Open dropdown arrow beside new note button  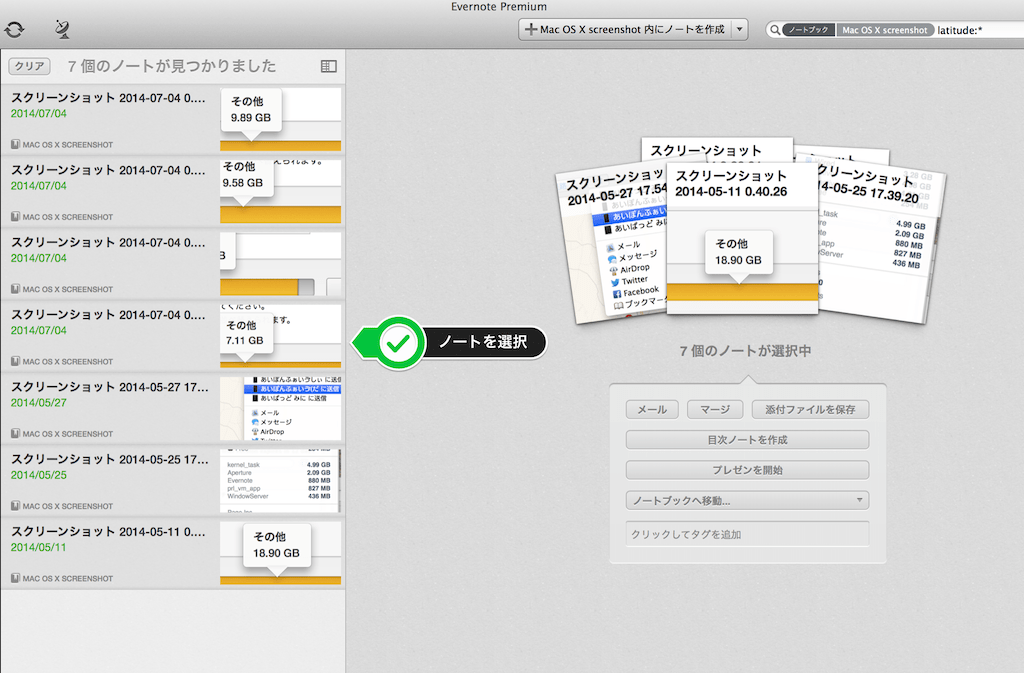(x=740, y=29)
